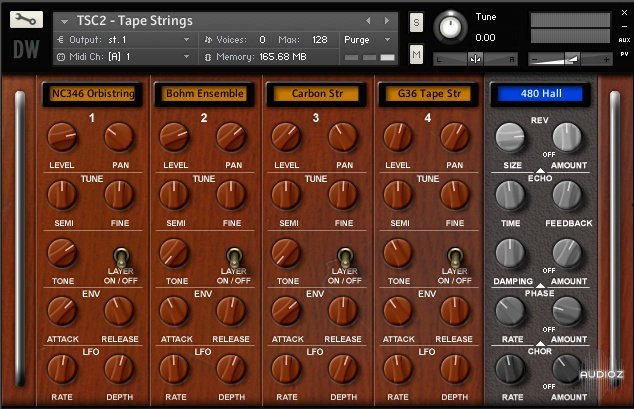The width and height of the screenshot is (634, 409).
Task: Click the ECHO FEEDBACK knob
Action: pos(567,195)
